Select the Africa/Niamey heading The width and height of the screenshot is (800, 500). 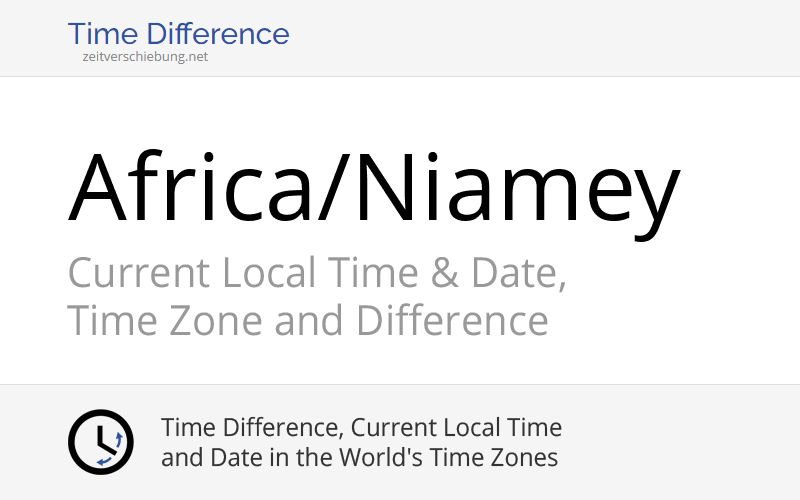(x=373, y=188)
